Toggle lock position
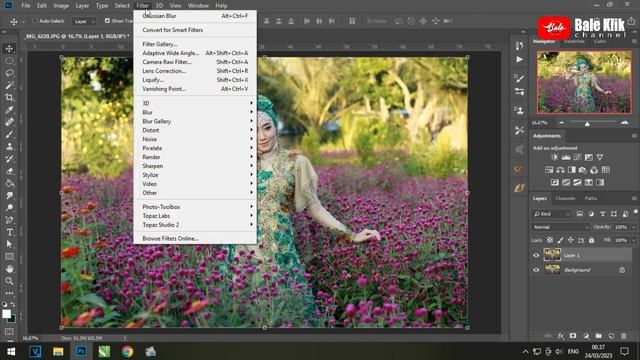The height and width of the screenshot is (360, 640). click(x=571, y=240)
